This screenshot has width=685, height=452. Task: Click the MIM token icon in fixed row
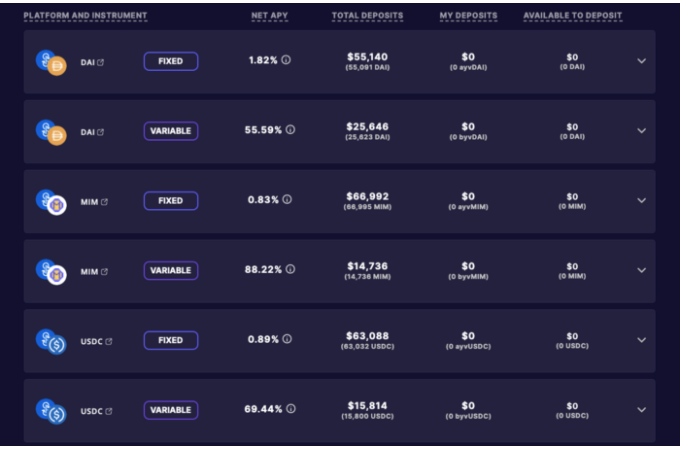(x=57, y=205)
